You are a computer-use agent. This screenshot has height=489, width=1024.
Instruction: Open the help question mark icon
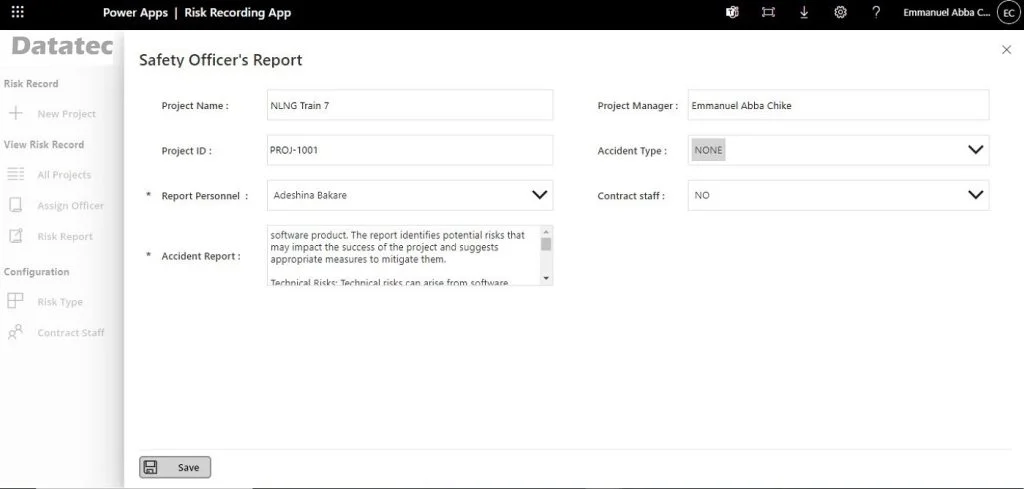click(876, 13)
